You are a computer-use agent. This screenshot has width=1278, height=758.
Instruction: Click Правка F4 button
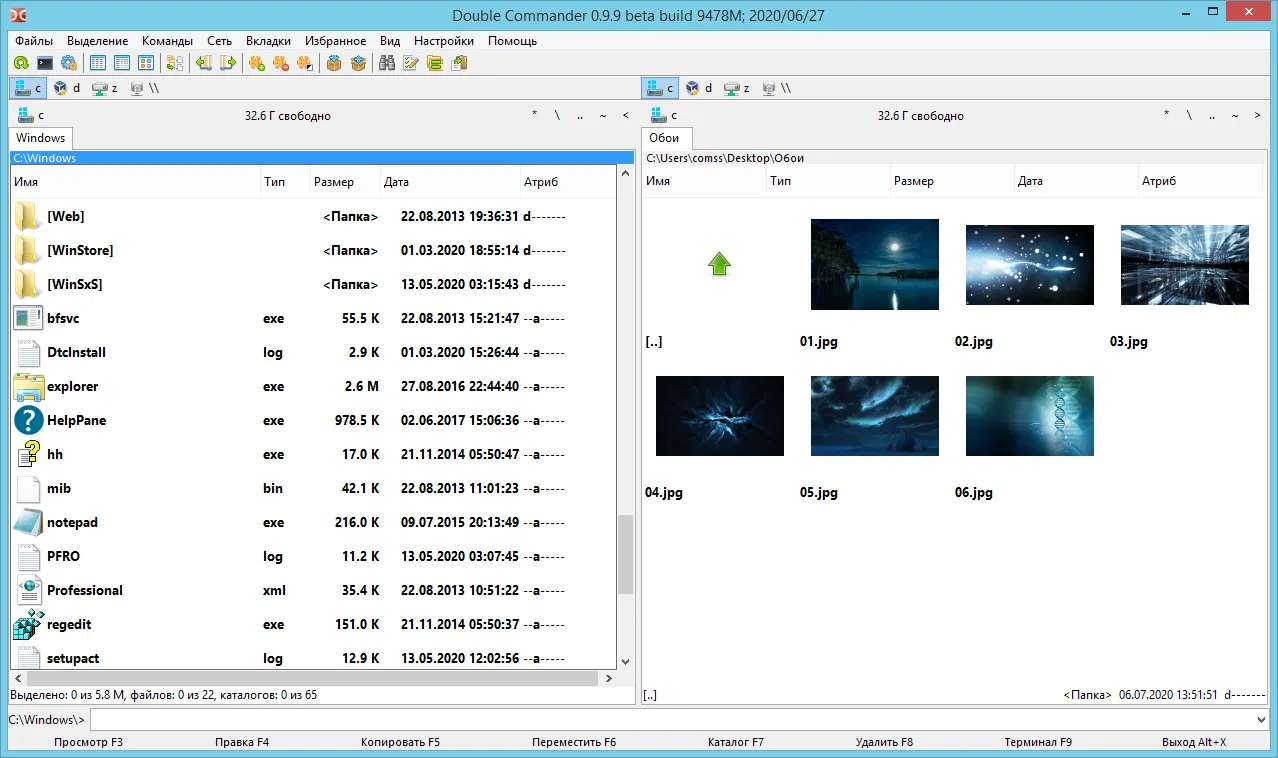242,742
